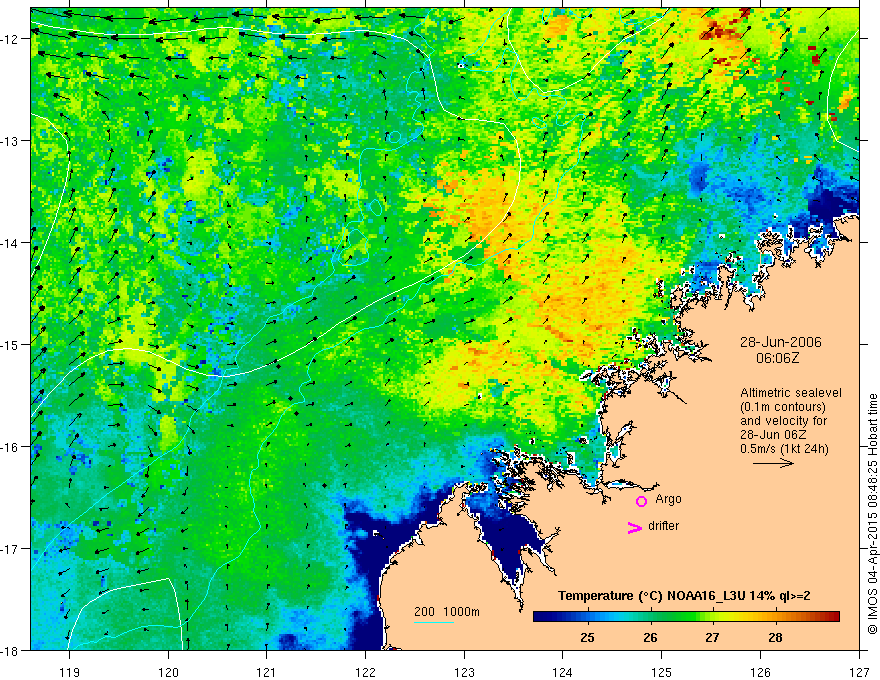Click the longitude label 126

[x=760, y=672]
